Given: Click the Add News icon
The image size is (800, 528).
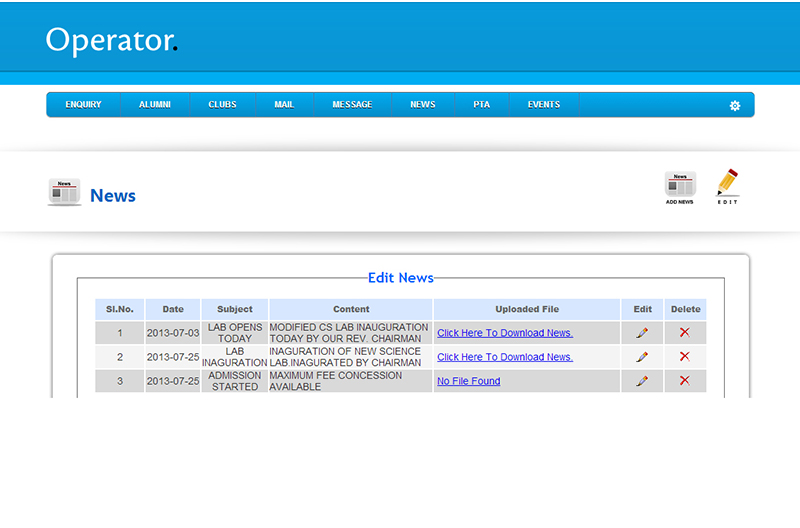Looking at the screenshot, I should tap(680, 187).
